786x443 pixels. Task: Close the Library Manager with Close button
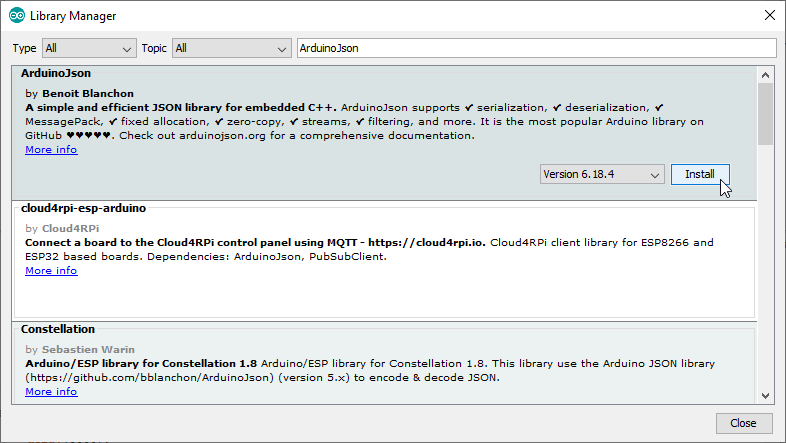(x=743, y=423)
